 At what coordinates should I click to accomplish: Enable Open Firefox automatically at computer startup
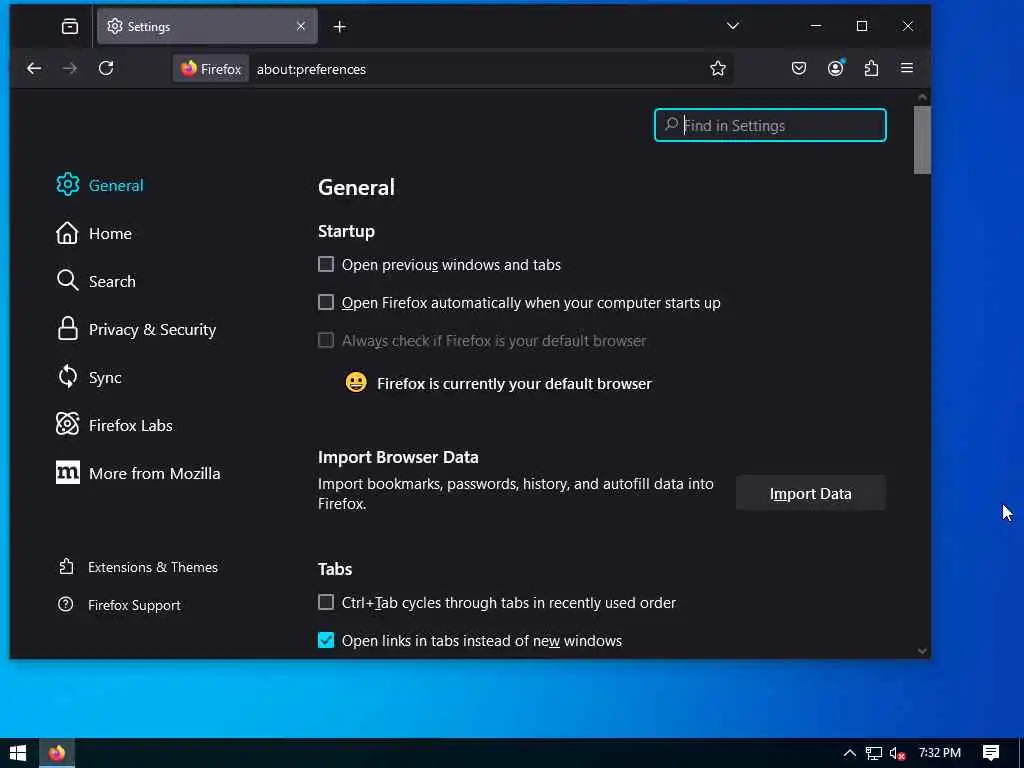coord(326,302)
